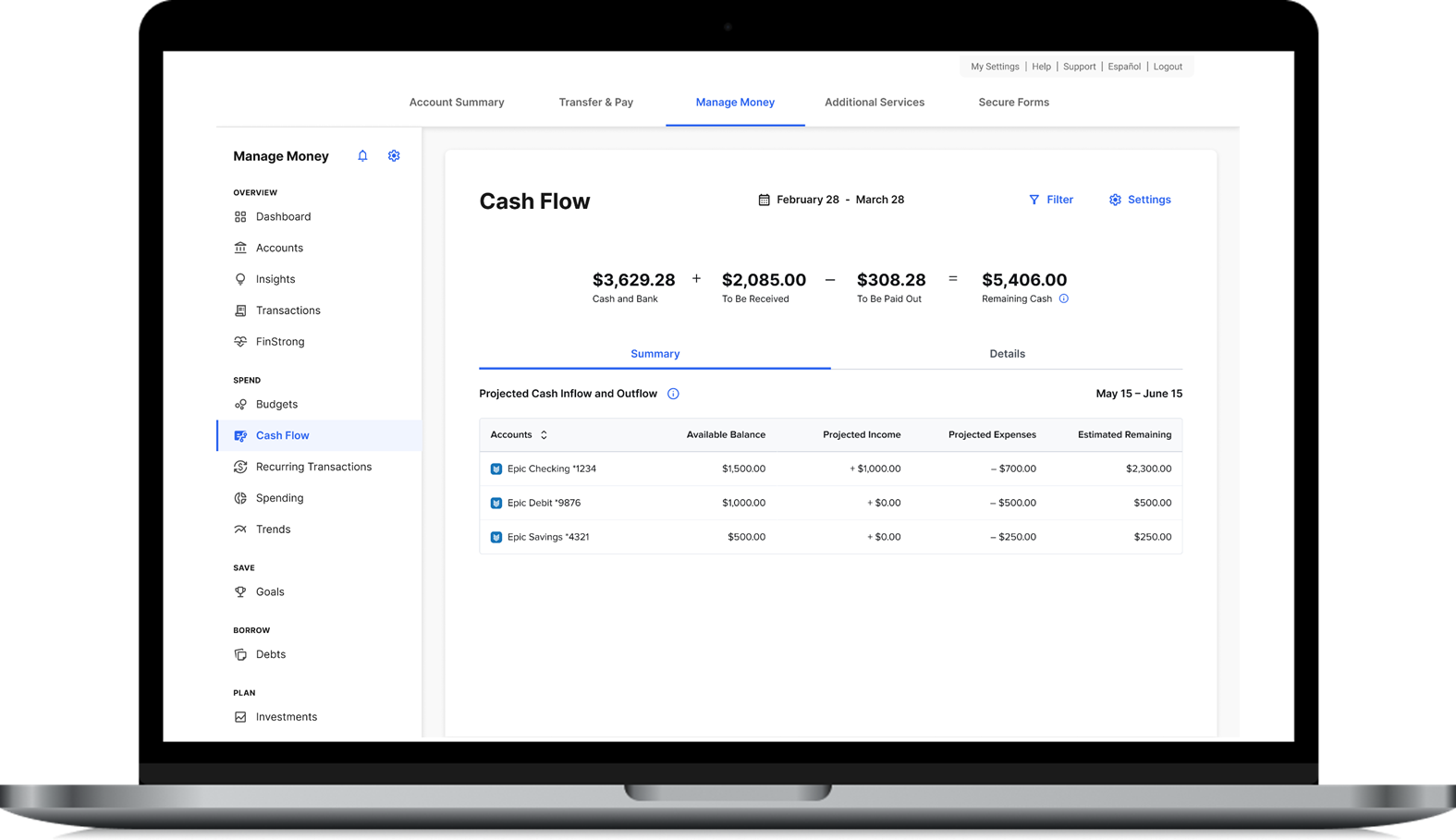
Task: Click the May 15 – June 15 date label
Action: [1139, 394]
